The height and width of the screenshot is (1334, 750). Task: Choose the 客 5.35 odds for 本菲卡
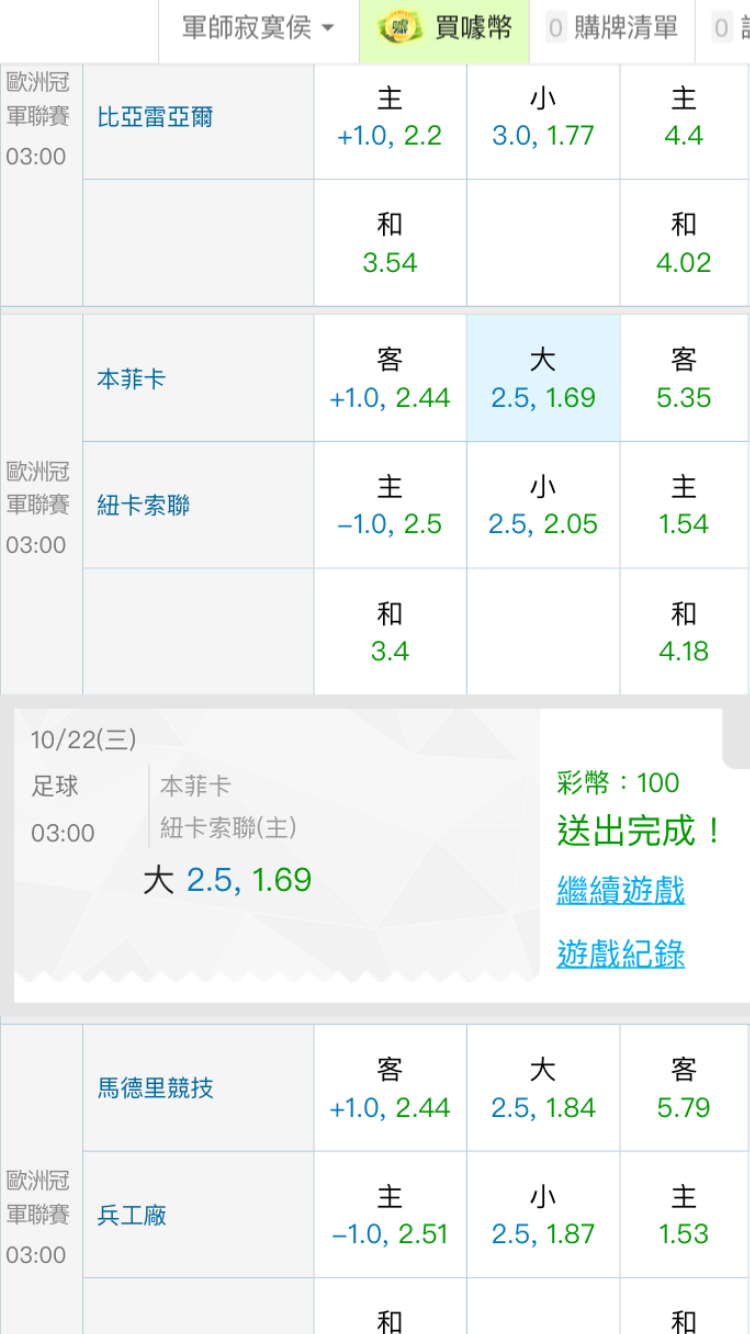[x=684, y=378]
